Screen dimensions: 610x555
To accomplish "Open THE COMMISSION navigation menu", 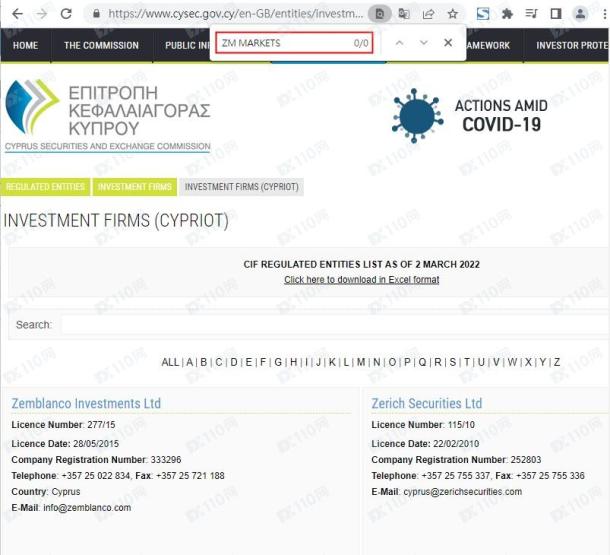I will click(101, 46).
